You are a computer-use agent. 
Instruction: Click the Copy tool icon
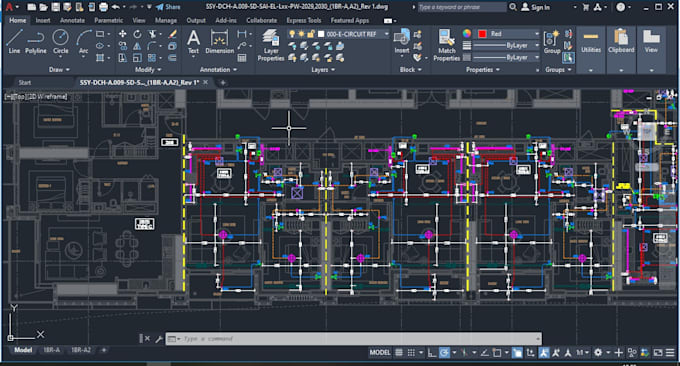(122, 46)
